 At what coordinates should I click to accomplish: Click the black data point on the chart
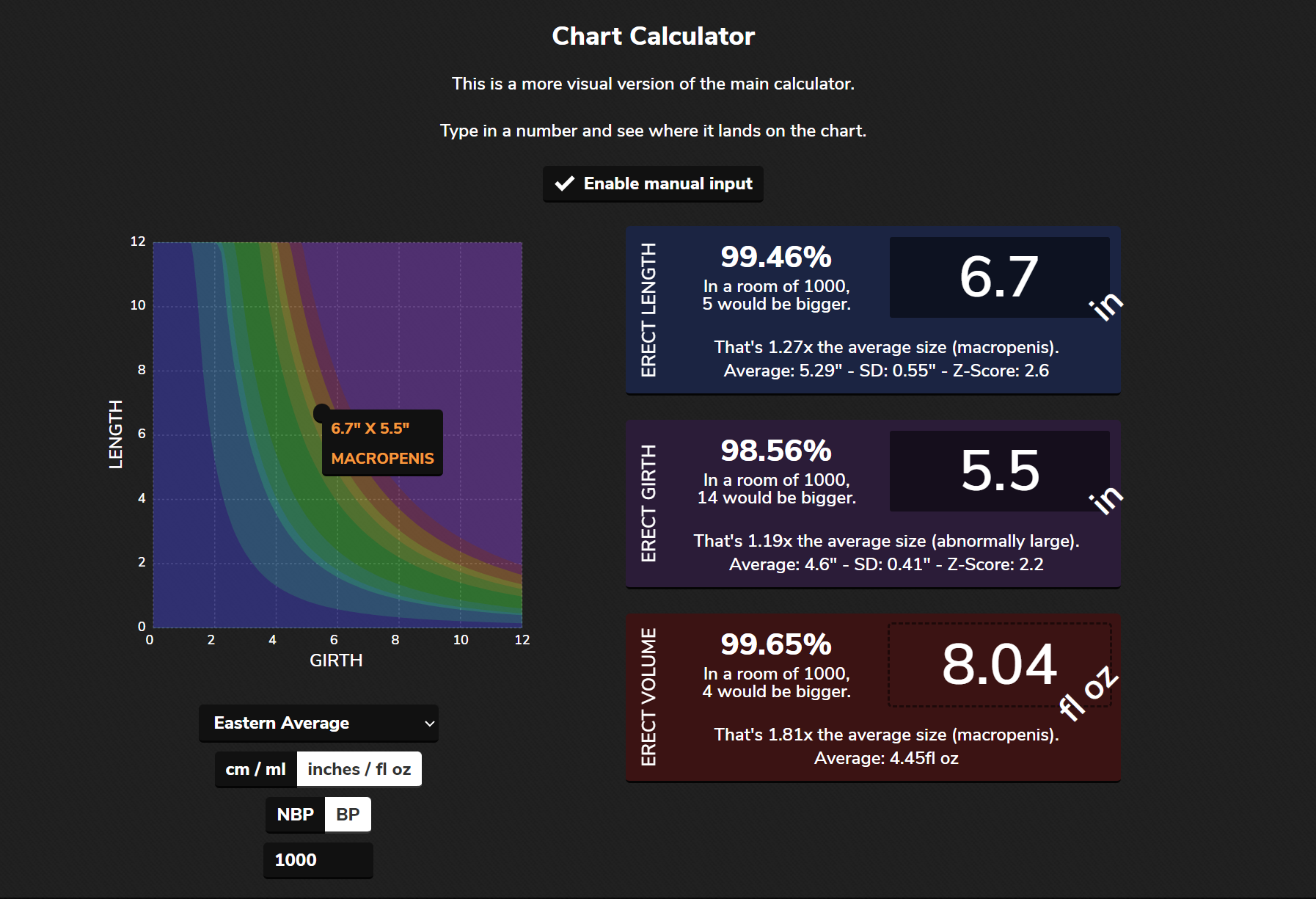[322, 413]
